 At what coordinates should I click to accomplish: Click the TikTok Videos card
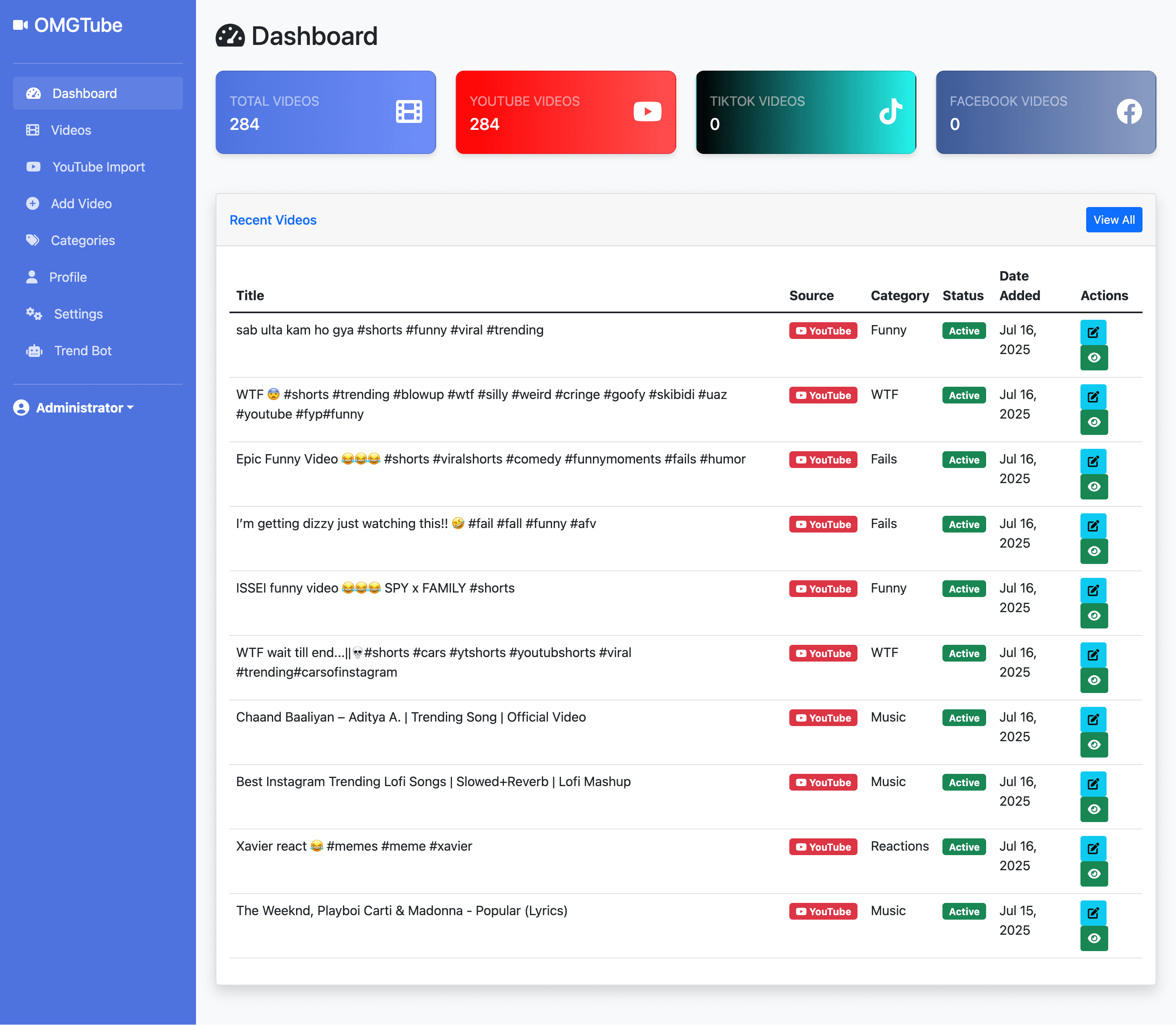(x=805, y=112)
